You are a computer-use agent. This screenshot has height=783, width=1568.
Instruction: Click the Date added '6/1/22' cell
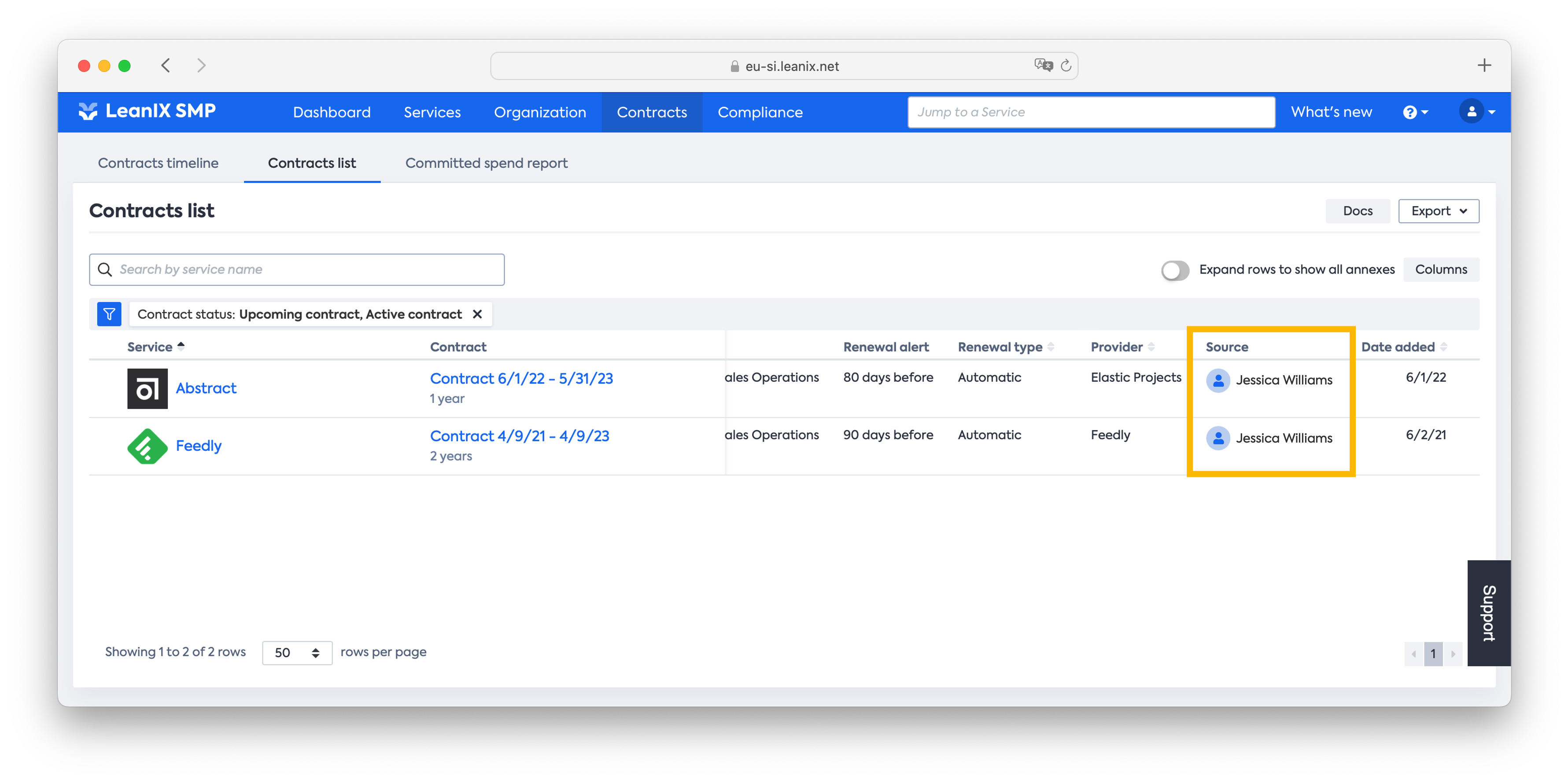tap(1426, 377)
